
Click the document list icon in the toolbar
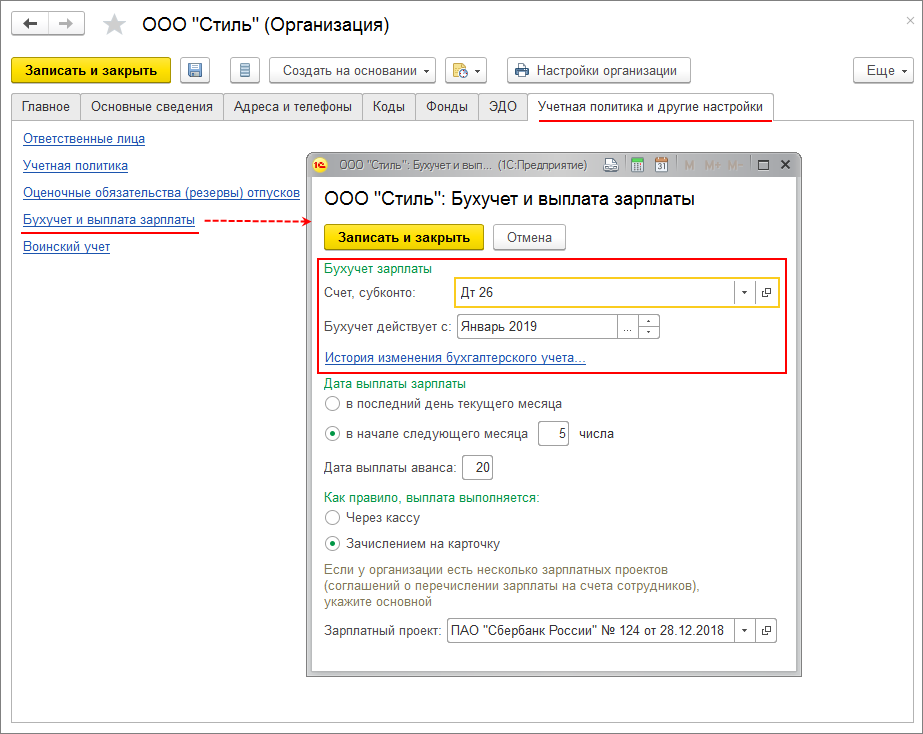(245, 70)
